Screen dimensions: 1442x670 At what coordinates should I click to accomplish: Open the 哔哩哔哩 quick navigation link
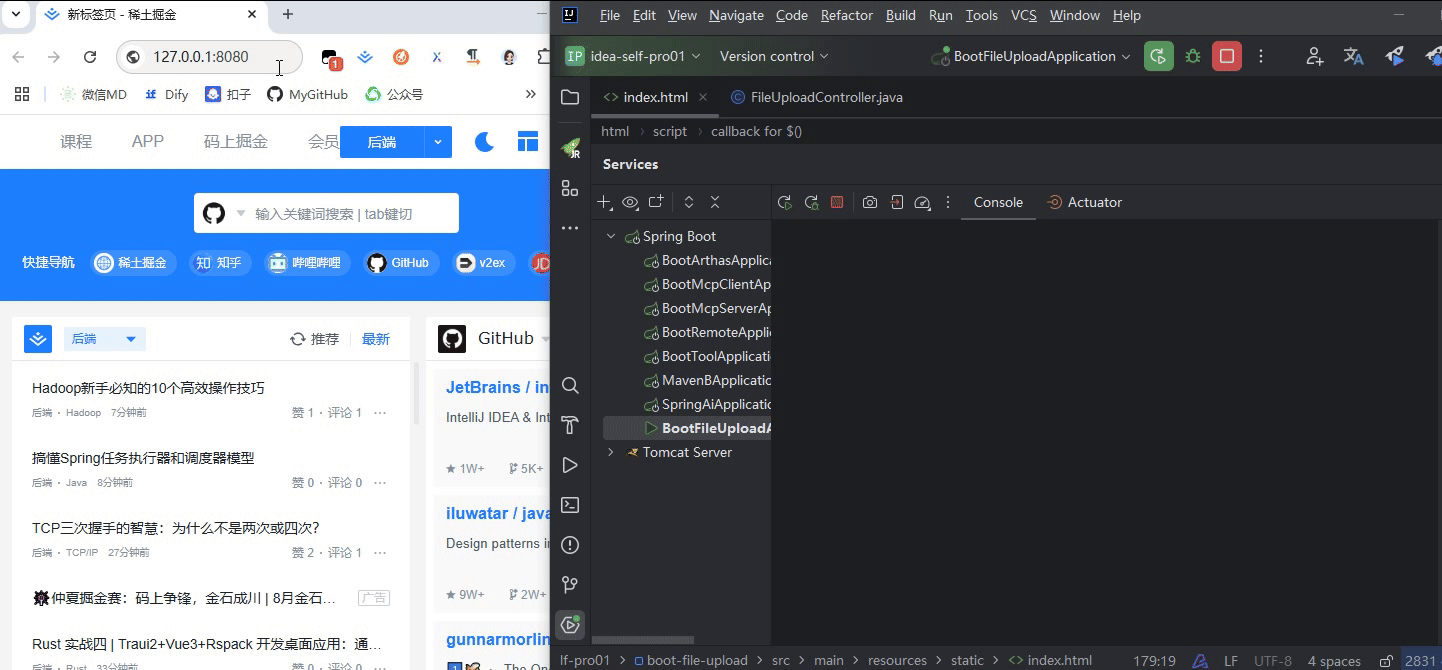[x=307, y=263]
